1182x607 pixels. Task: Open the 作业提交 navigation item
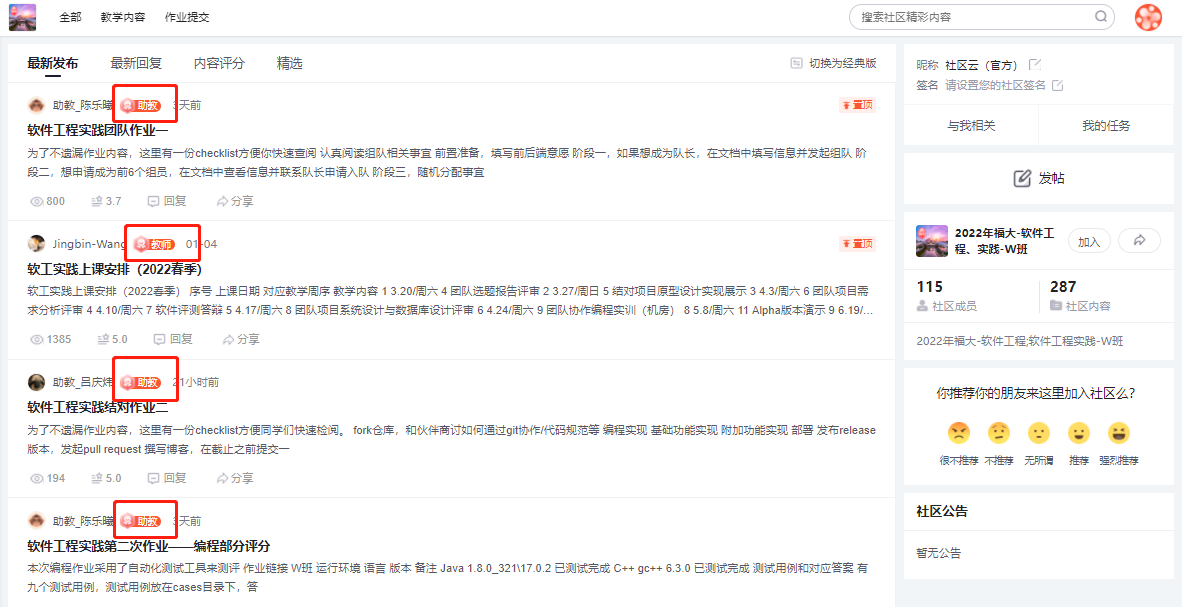(x=187, y=17)
